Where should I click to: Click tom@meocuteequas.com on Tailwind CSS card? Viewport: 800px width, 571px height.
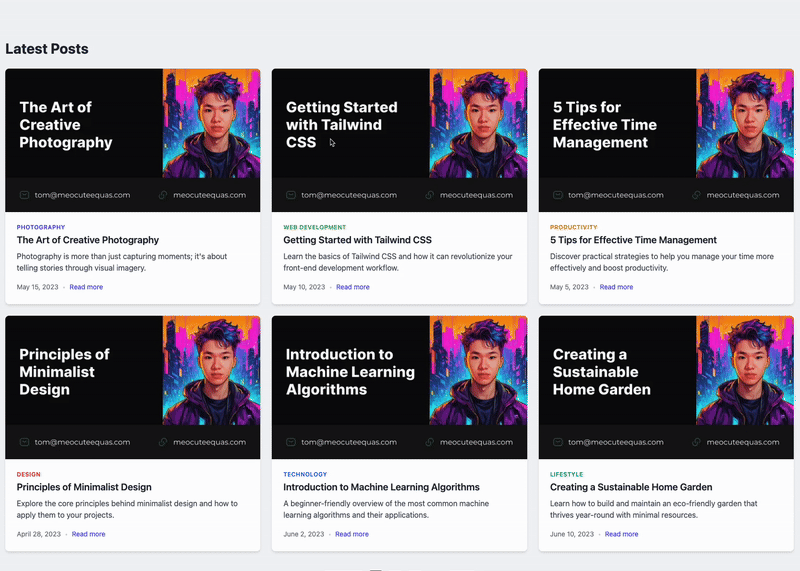click(349, 195)
